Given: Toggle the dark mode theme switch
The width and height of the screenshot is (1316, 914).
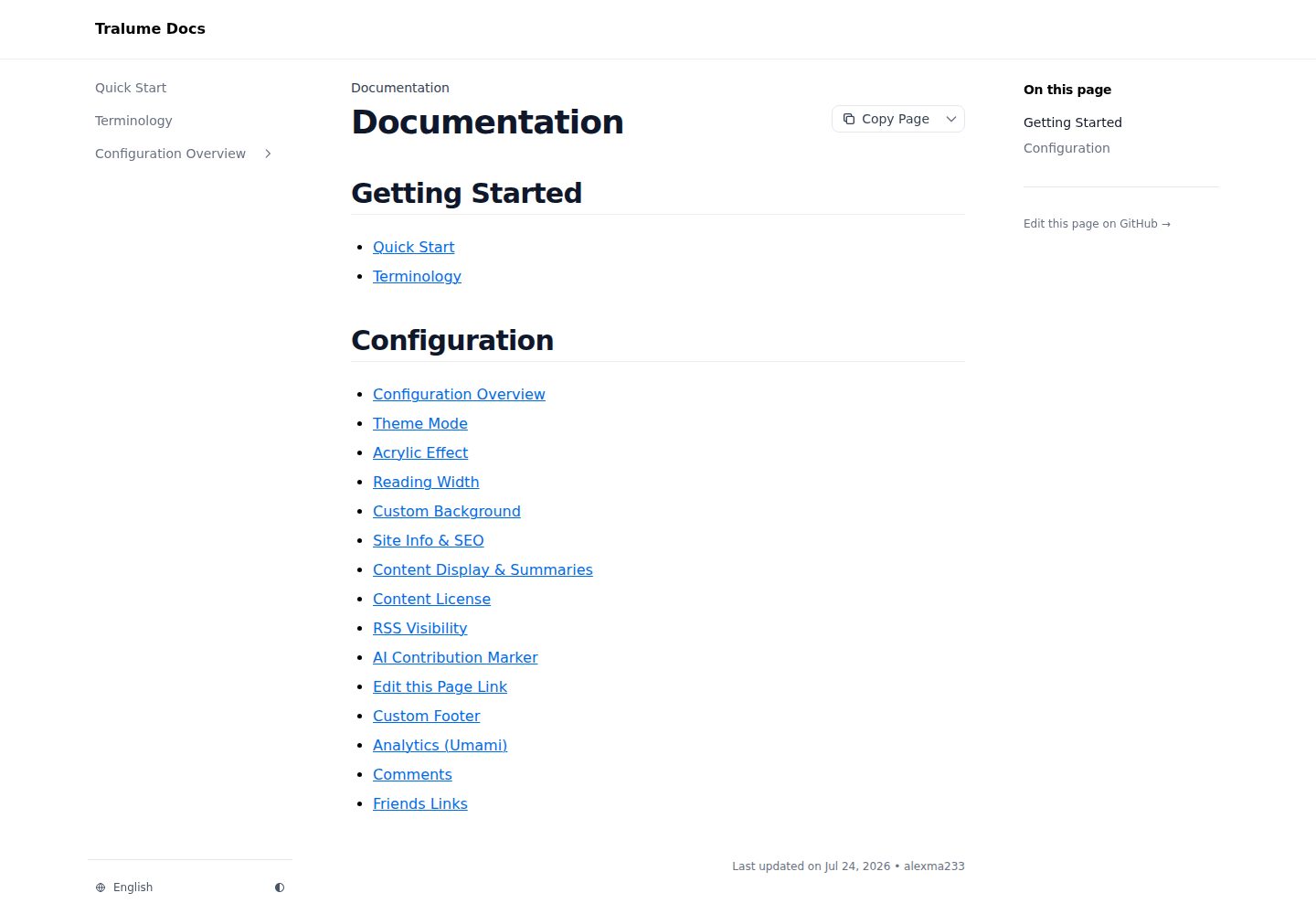Looking at the screenshot, I should coord(280,887).
